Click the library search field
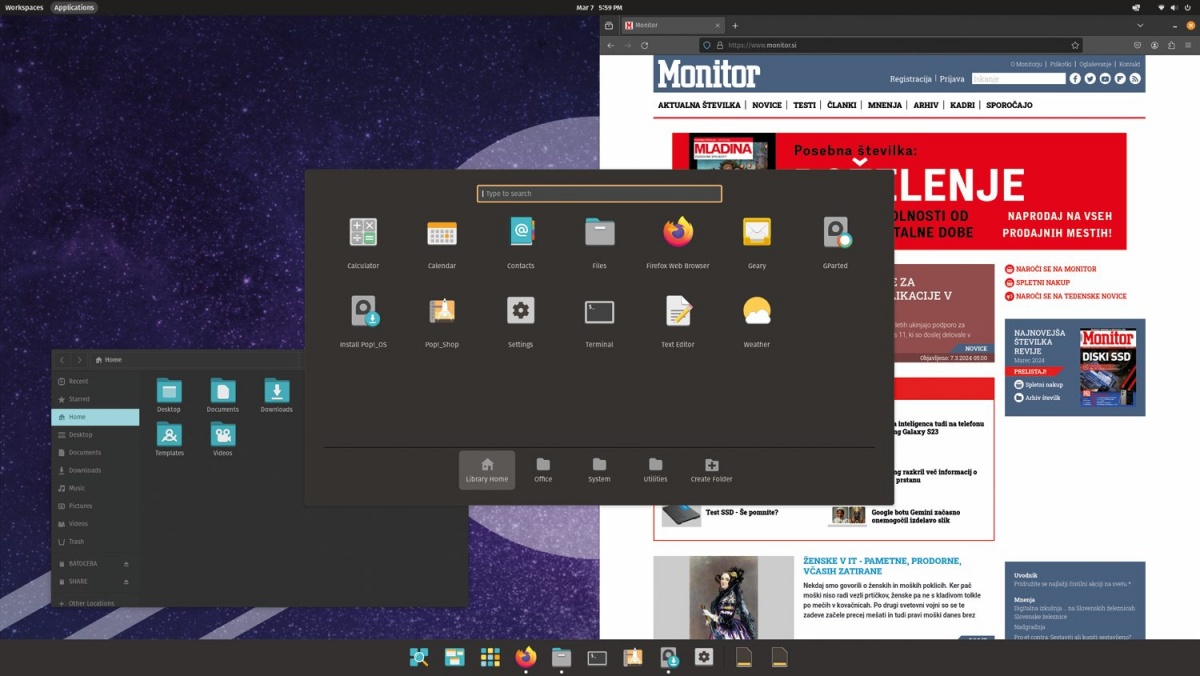The height and width of the screenshot is (676, 1200). (x=599, y=193)
